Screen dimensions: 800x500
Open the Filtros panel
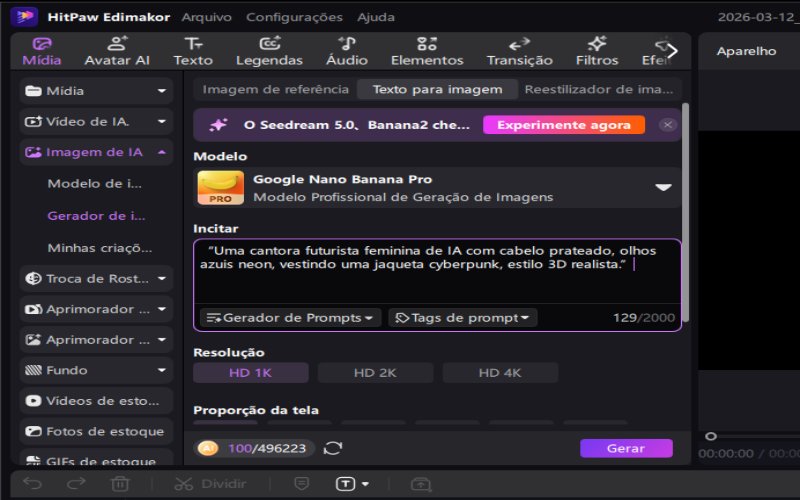(x=597, y=50)
